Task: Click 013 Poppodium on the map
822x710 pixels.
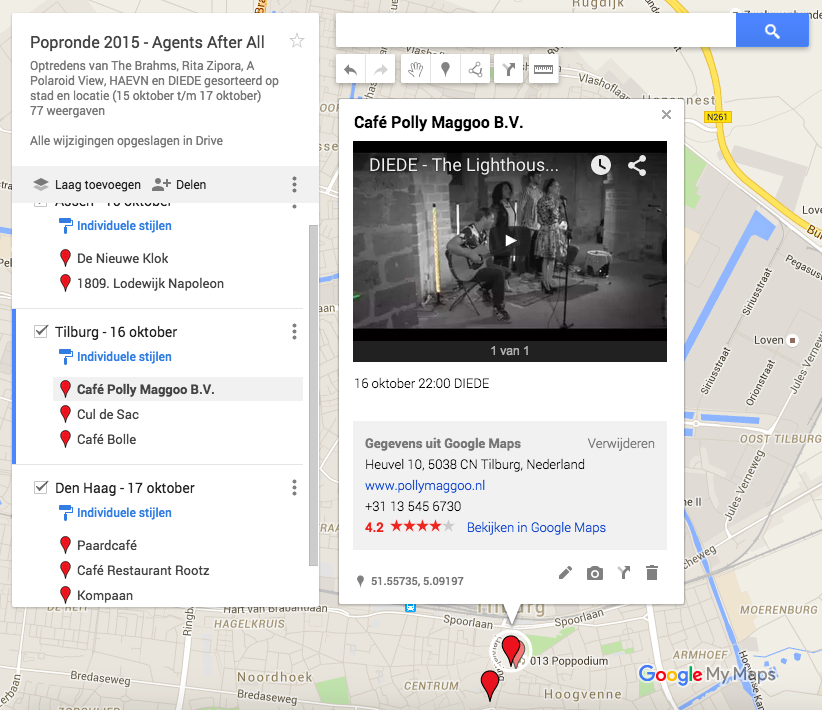Action: pos(569,661)
